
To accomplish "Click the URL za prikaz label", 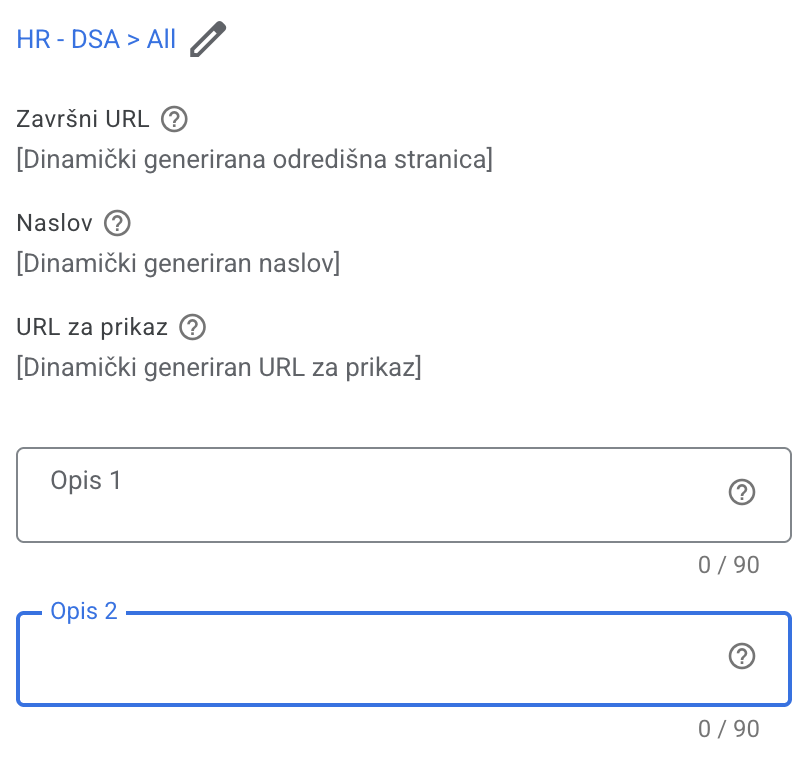I will click(92, 327).
